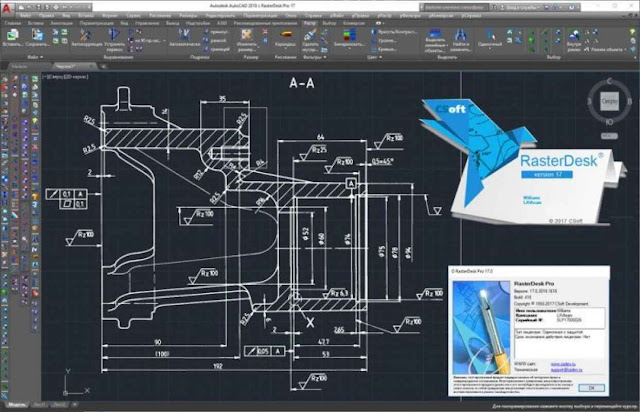This screenshot has height=412, width=640.
Task: Select the Карандаш drawing tool
Action: pyautogui.click(x=285, y=38)
